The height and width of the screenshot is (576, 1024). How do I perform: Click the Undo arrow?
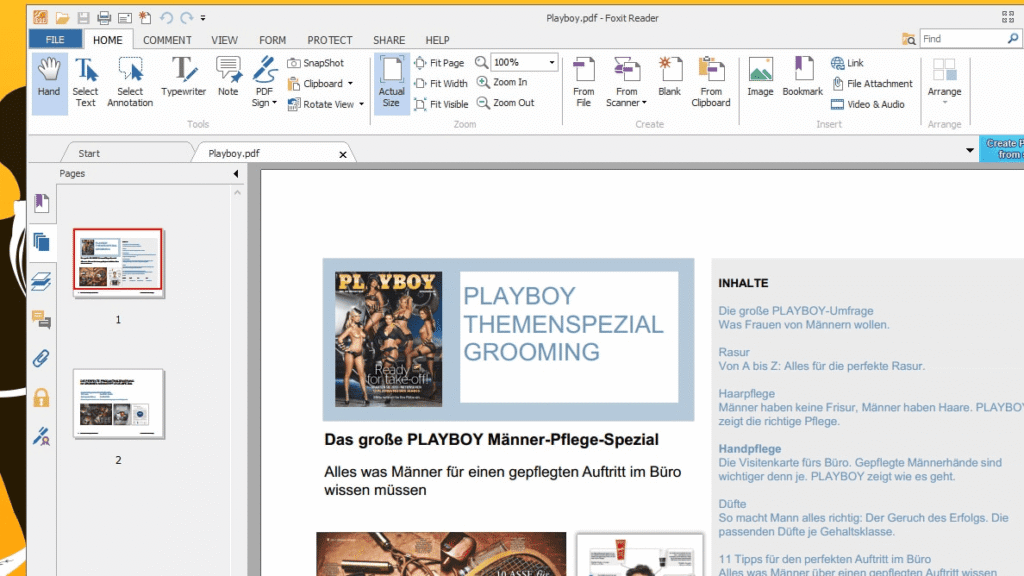click(x=167, y=18)
